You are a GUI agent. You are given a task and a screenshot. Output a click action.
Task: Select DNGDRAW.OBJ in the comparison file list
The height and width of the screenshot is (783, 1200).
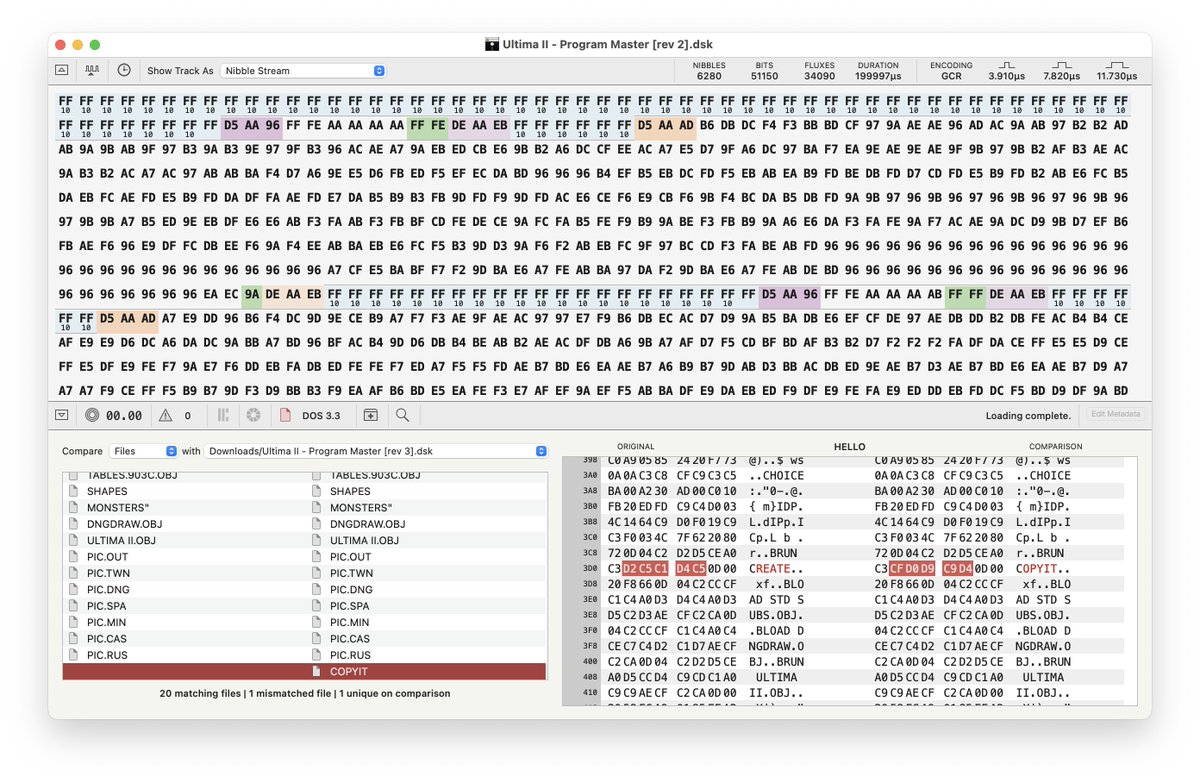click(x=368, y=524)
